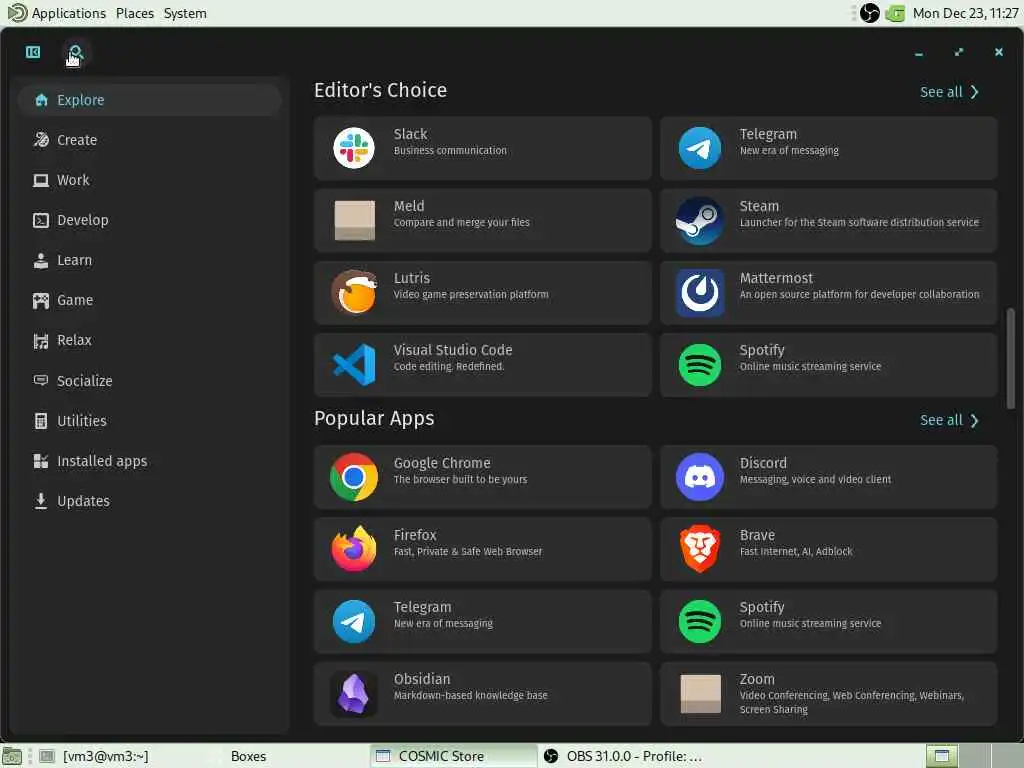See all Popular Apps
Viewport: 1024px width, 768px height.
coord(949,420)
